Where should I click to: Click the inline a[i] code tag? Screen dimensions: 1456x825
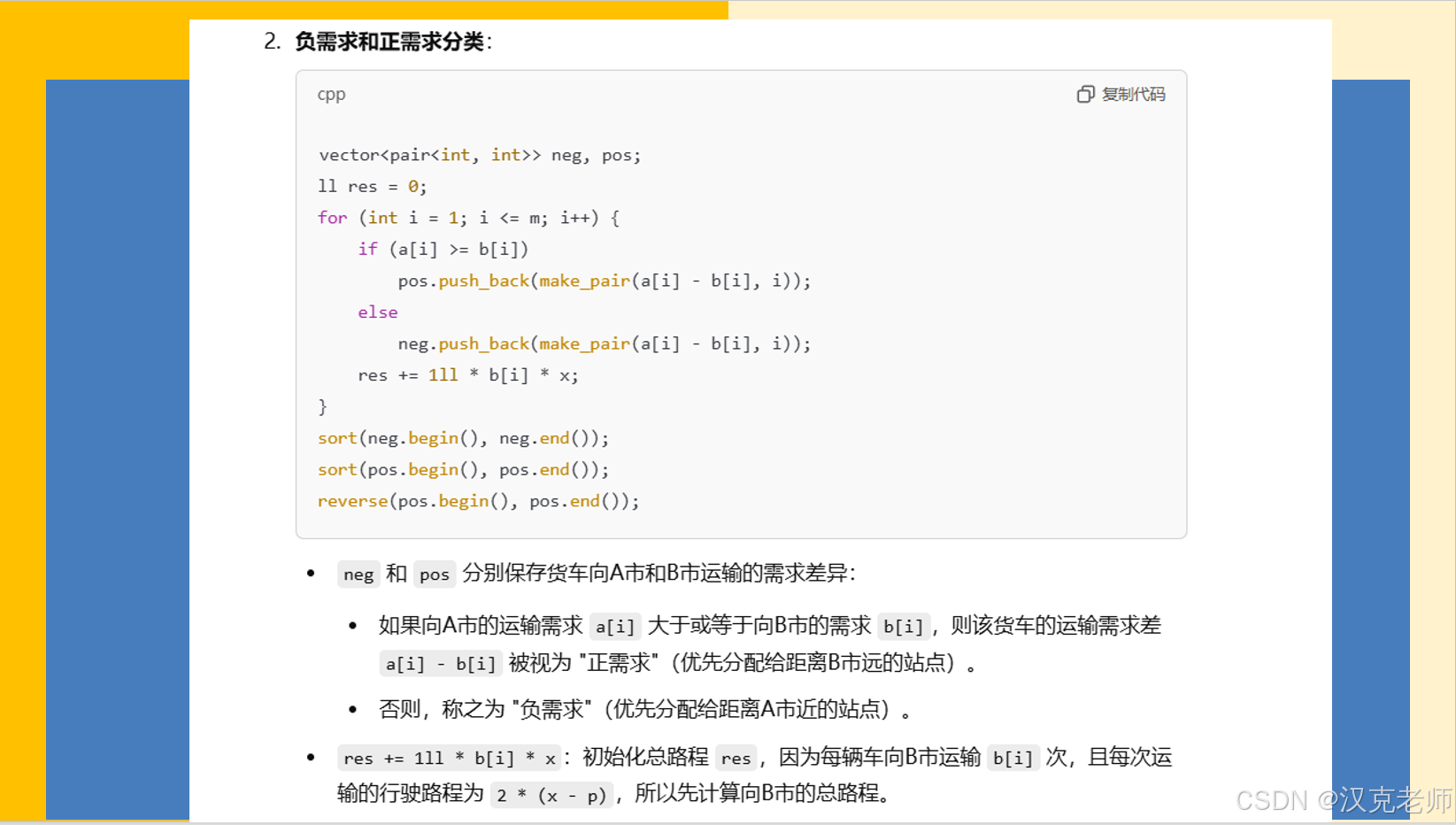click(x=615, y=627)
